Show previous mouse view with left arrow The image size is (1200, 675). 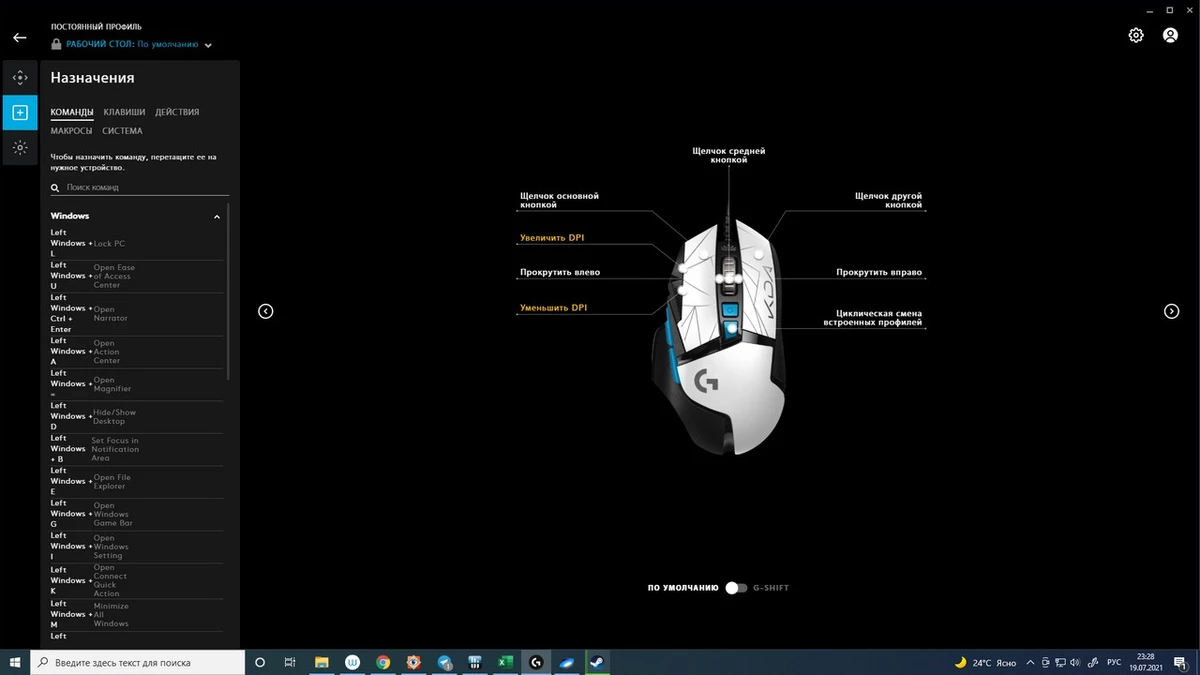266,311
